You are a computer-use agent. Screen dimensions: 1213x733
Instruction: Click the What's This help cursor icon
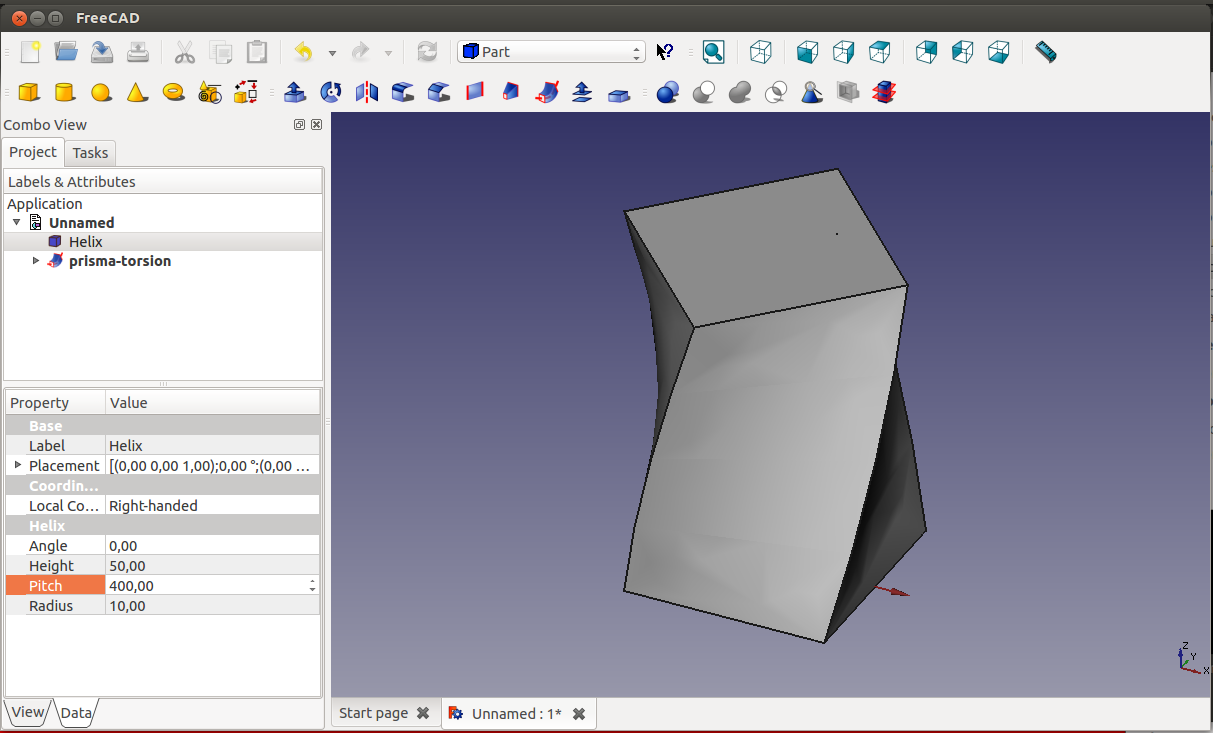point(665,52)
